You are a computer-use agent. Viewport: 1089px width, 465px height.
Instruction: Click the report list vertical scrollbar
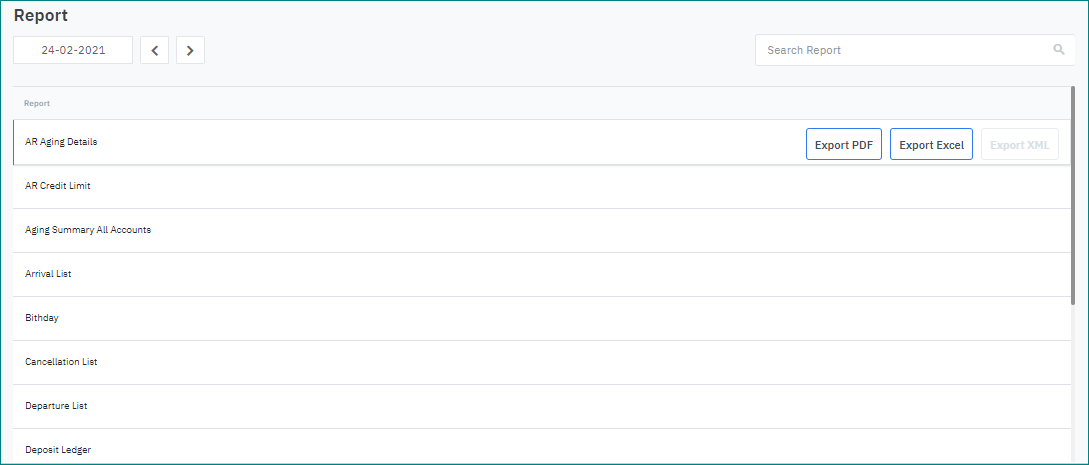click(1072, 200)
